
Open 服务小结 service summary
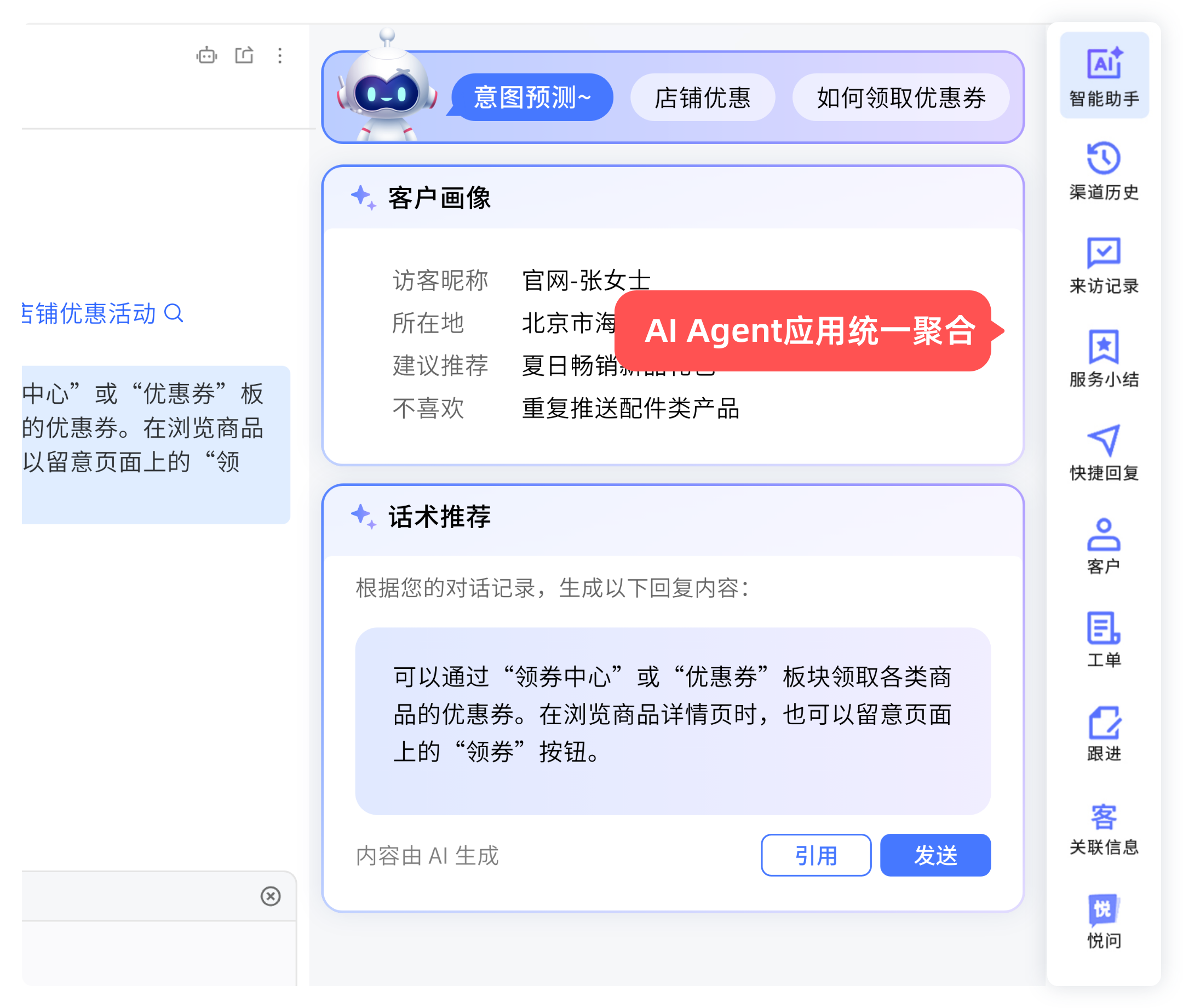1104,358
